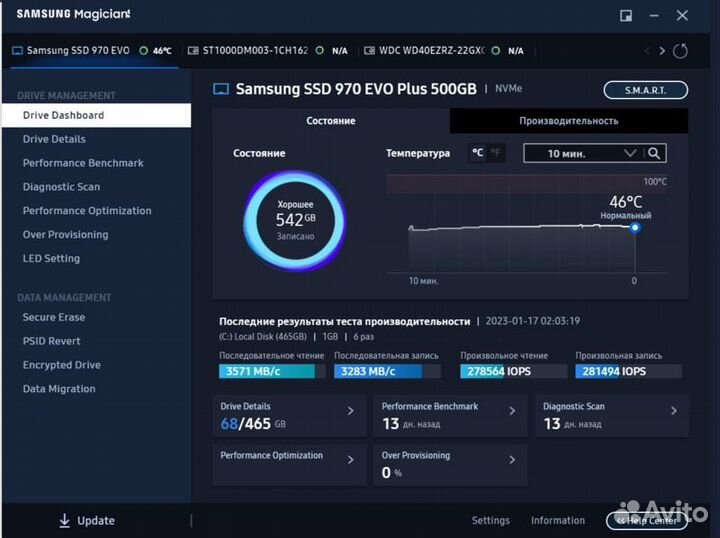This screenshot has height=538, width=720.
Task: Show previous drives with left arrow
Action: [x=647, y=50]
